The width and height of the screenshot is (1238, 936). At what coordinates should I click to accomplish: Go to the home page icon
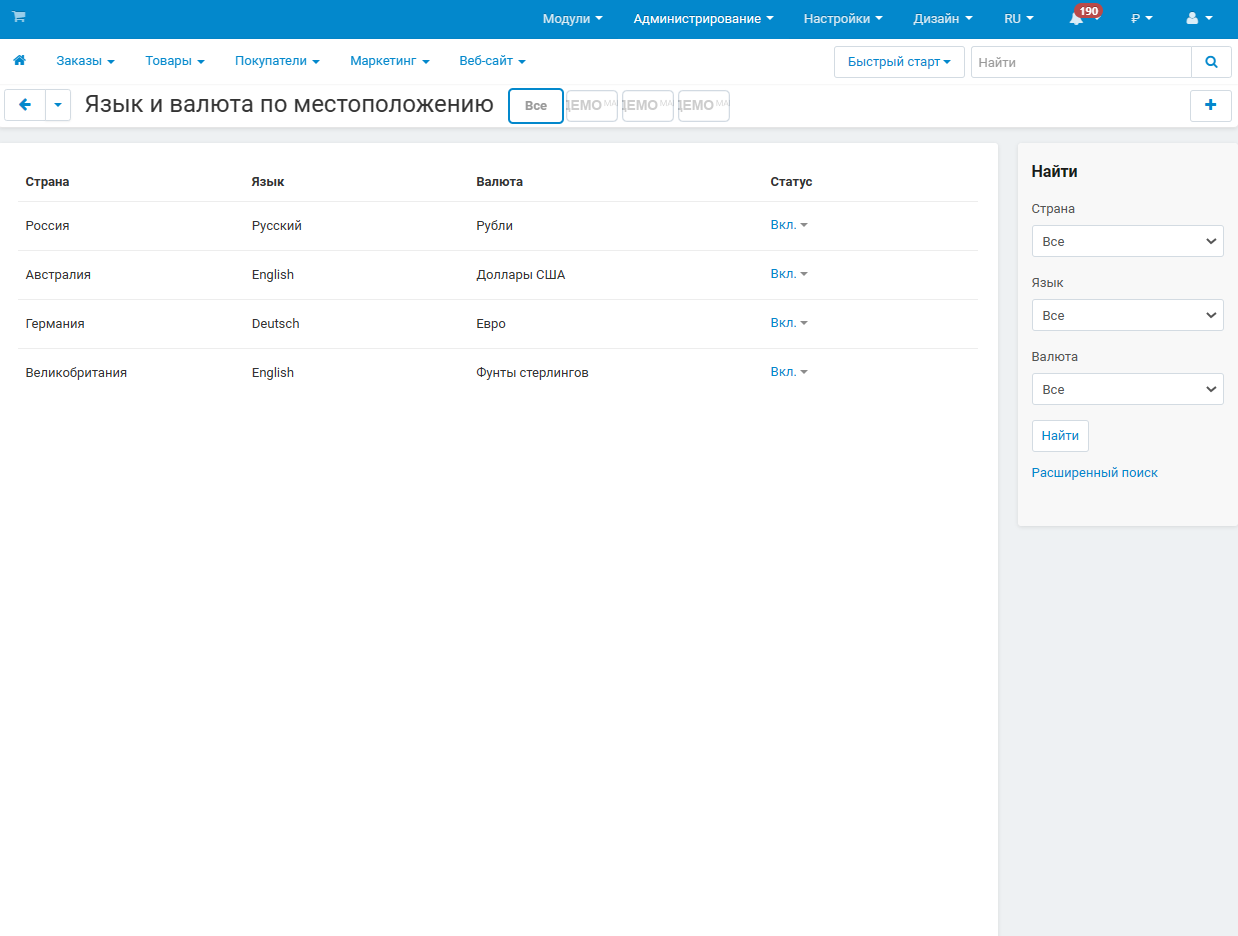point(19,61)
